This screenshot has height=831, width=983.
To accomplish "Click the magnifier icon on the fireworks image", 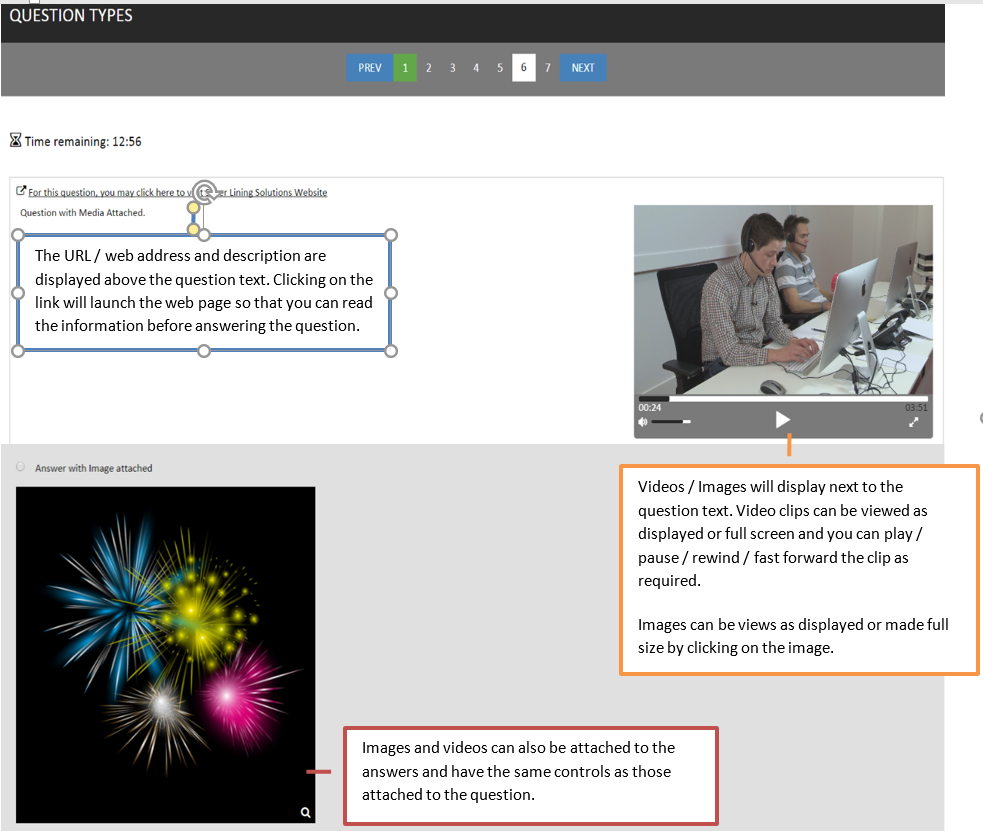I will pos(306,813).
